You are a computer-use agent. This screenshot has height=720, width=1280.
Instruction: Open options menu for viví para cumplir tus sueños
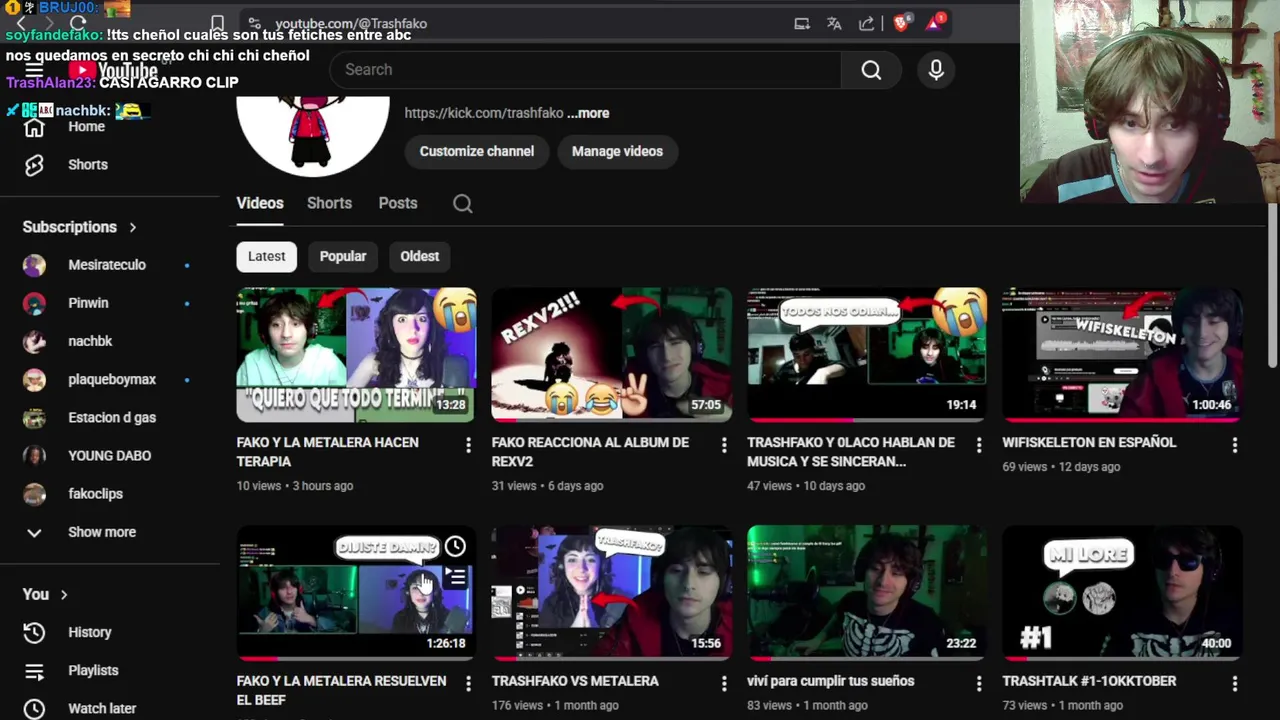[x=979, y=684]
